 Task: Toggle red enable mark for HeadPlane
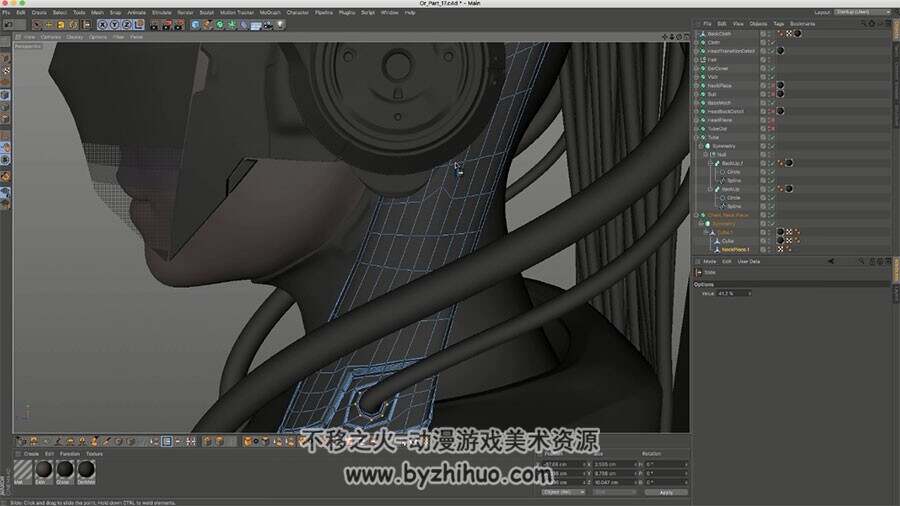tap(771, 120)
